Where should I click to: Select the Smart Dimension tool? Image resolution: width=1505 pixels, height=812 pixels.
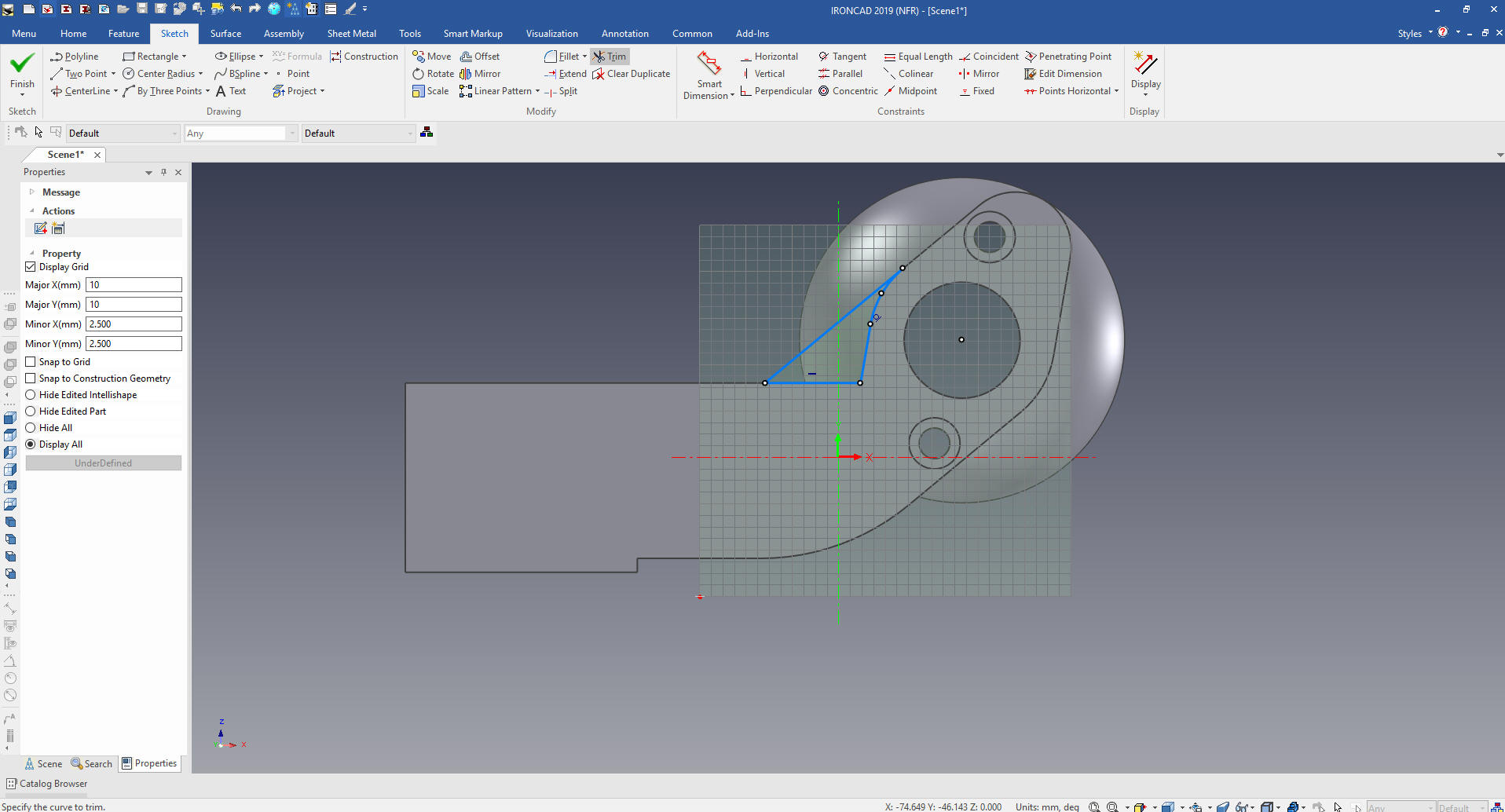pos(709,75)
